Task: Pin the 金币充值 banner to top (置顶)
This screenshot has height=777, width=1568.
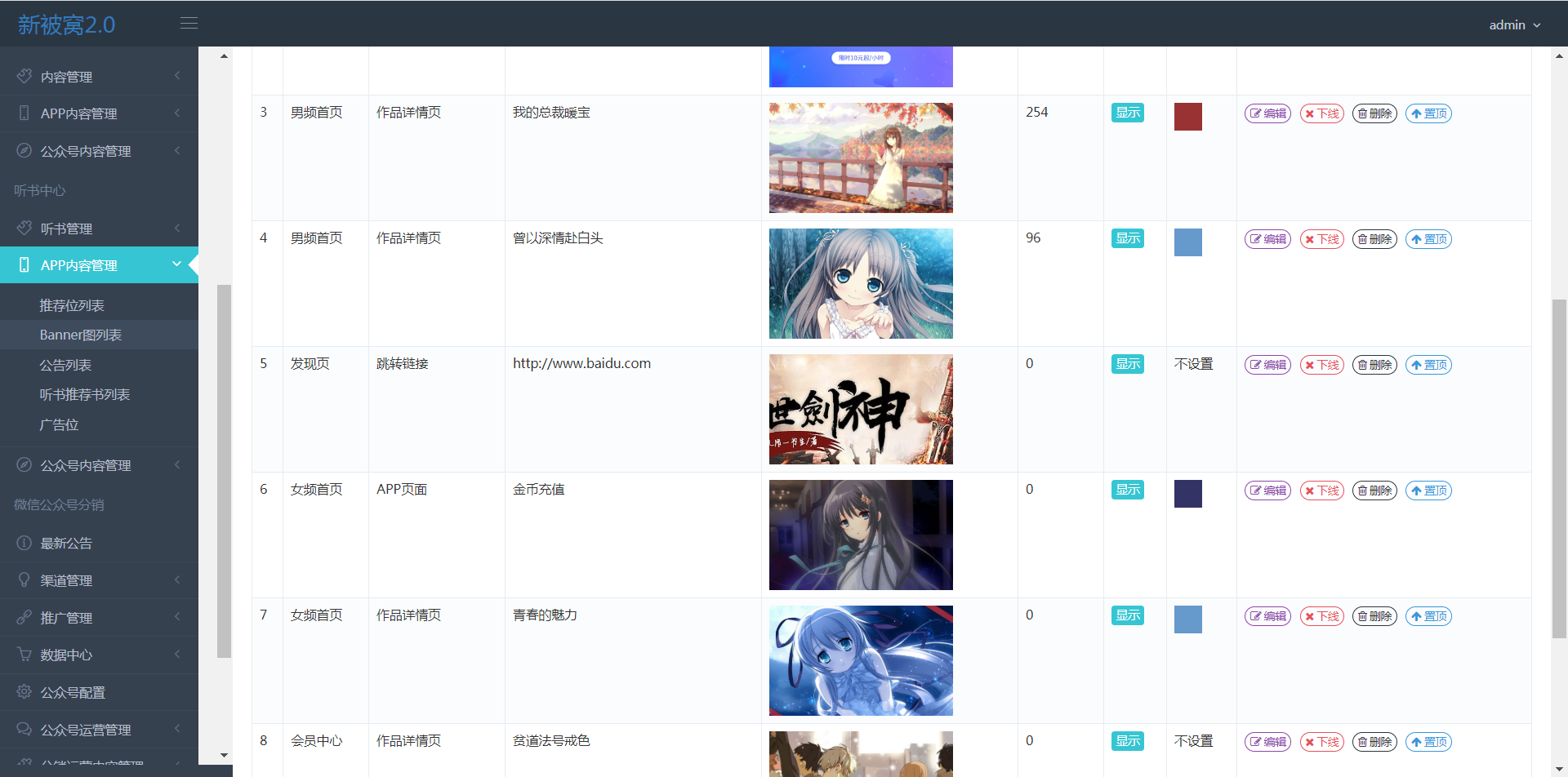Action: pyautogui.click(x=1428, y=491)
